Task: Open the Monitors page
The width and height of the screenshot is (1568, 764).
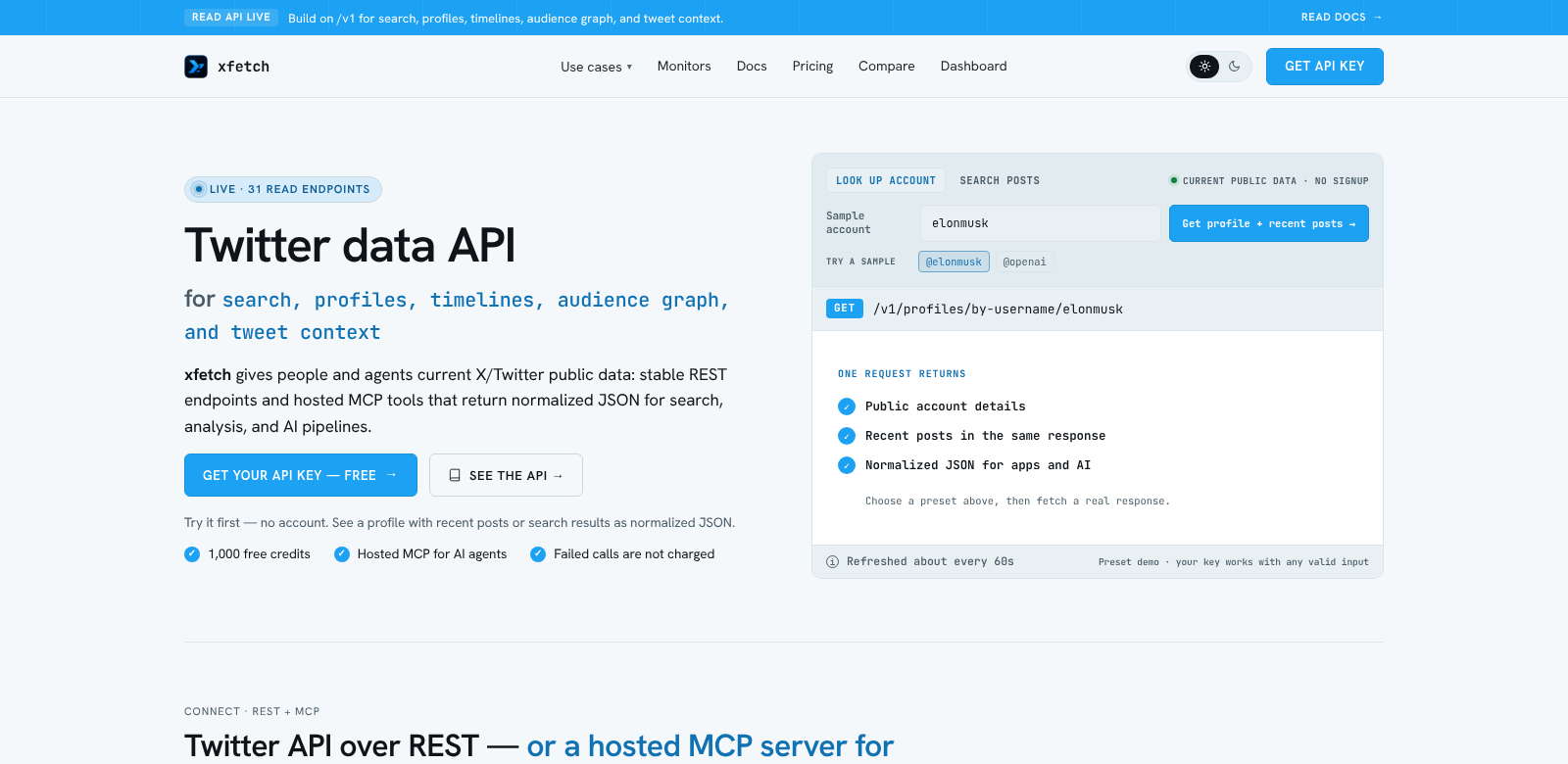Action: [684, 67]
